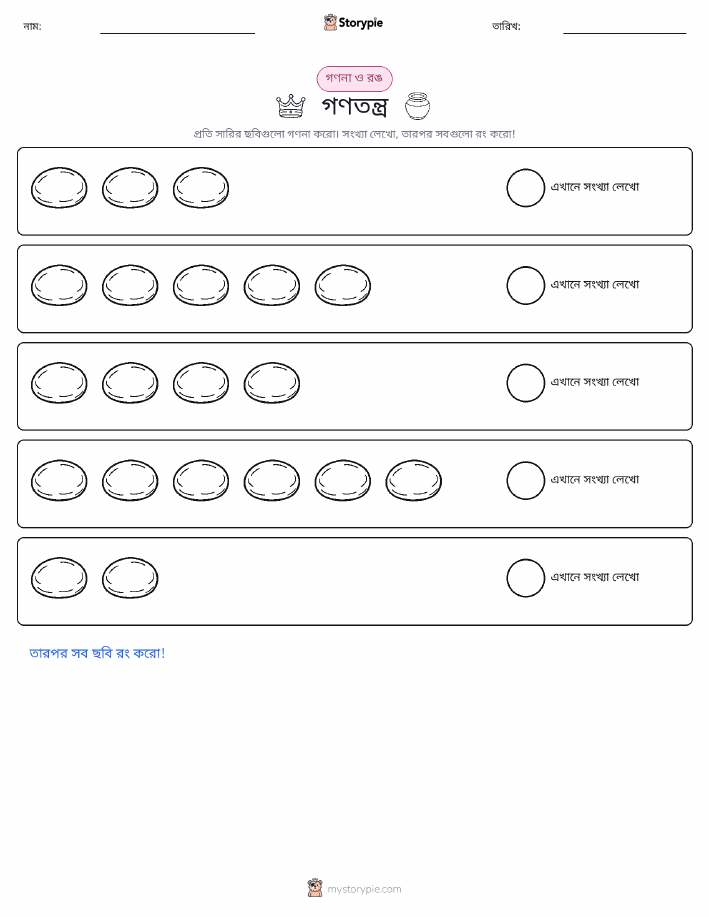Image resolution: width=709 pixels, height=917 pixels.
Task: Click the blue তারপর সব ছবি রং করো text
Action: click(97, 653)
